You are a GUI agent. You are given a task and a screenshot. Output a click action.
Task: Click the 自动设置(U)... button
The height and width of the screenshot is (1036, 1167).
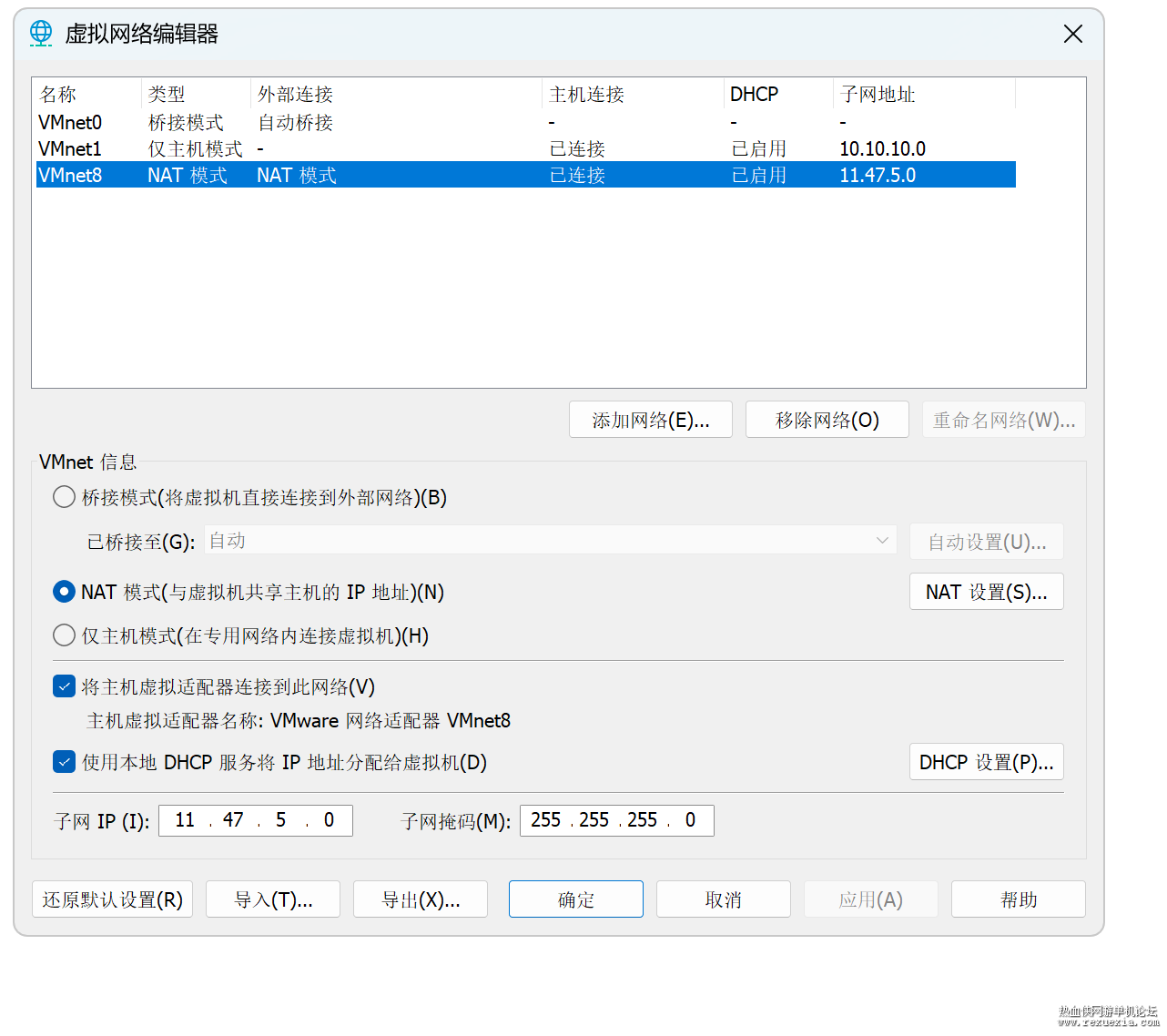pos(987,542)
